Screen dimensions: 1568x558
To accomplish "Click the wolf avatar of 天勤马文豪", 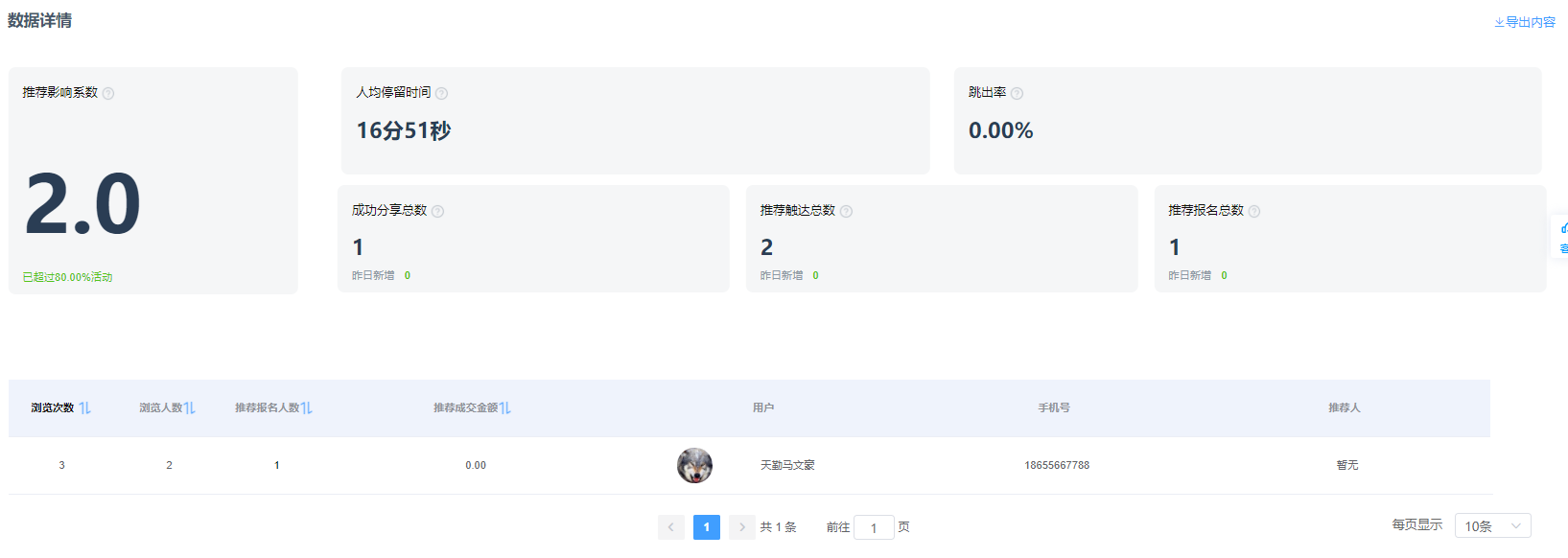I will click(694, 465).
